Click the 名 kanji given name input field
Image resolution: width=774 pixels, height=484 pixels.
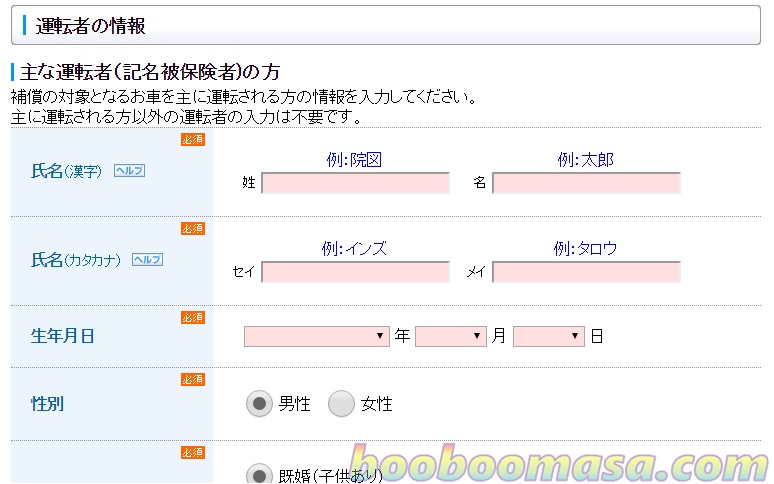(586, 183)
